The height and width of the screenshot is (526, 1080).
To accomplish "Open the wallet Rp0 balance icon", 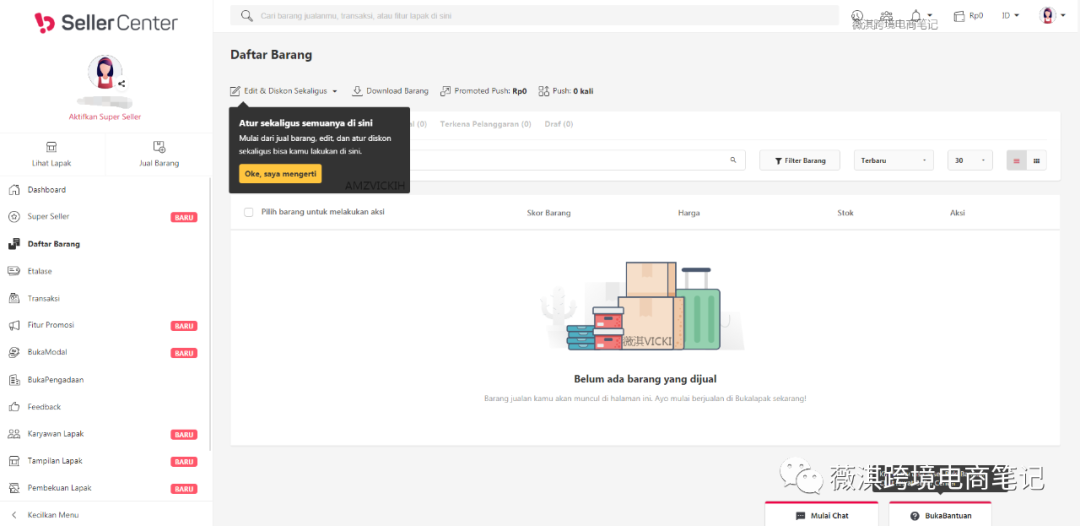I will pyautogui.click(x=959, y=15).
